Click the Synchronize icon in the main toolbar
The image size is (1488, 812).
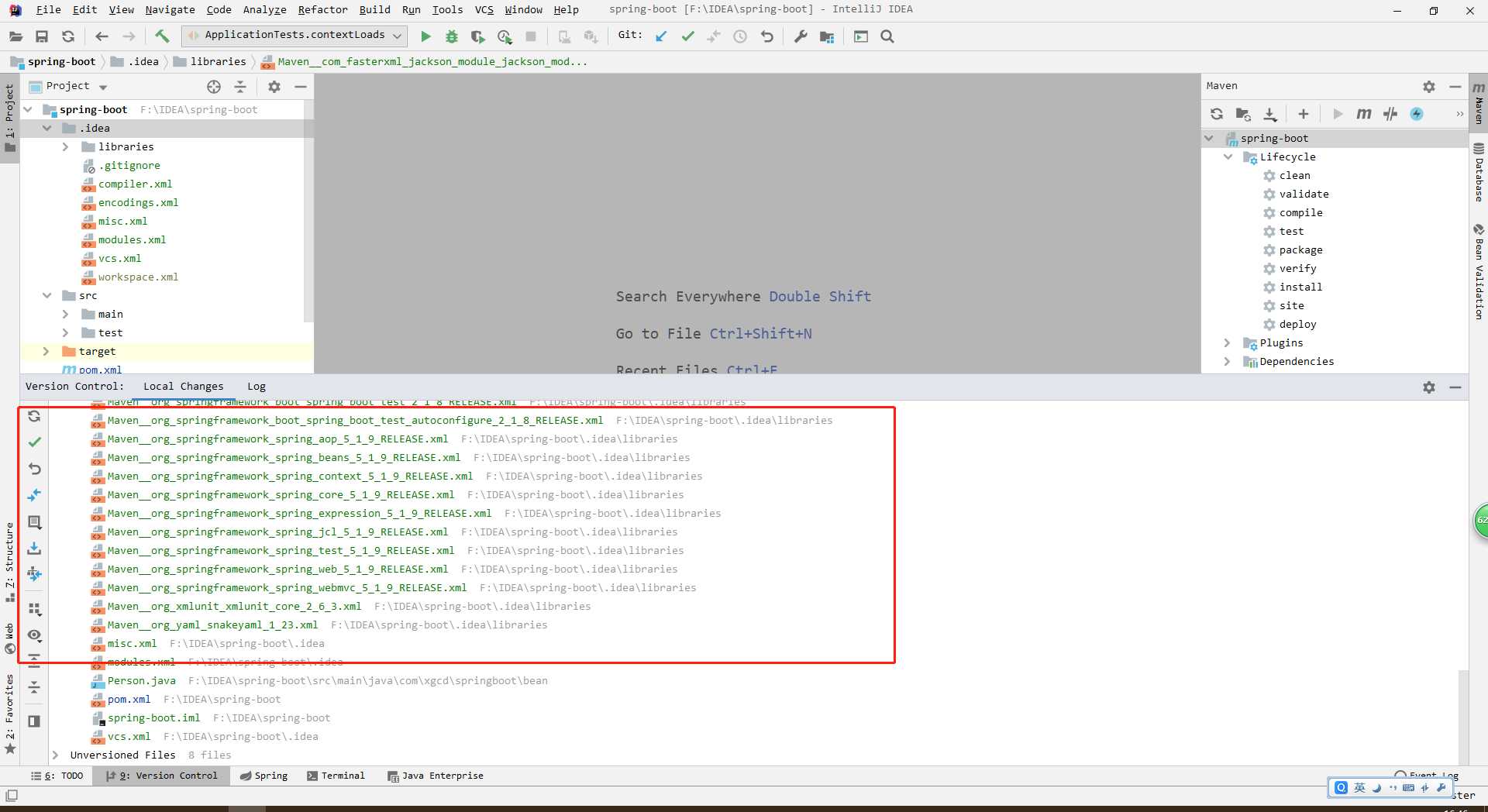68,36
